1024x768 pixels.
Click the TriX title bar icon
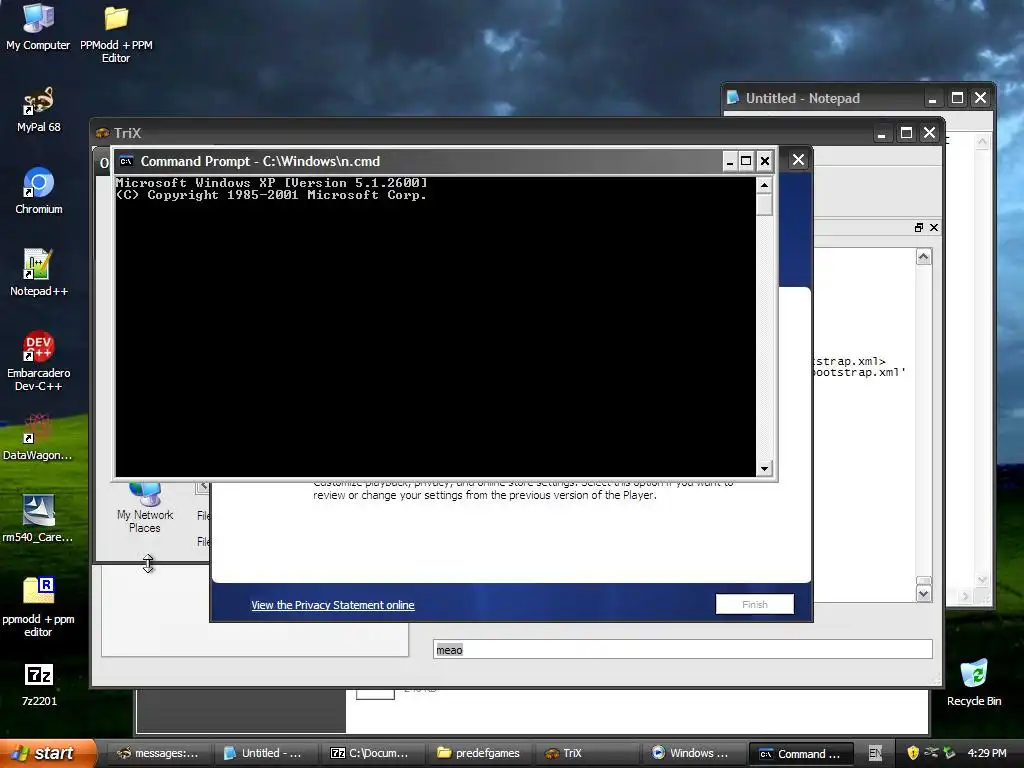[103, 133]
